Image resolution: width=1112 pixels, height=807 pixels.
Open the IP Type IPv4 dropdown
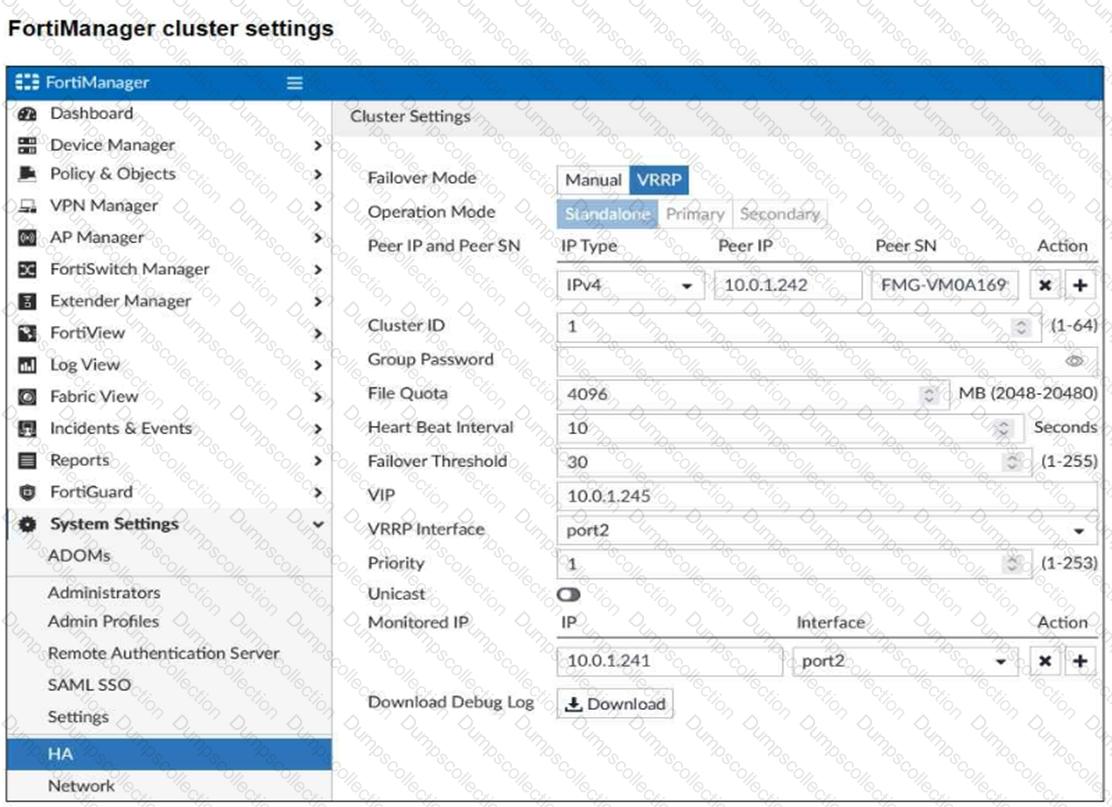tap(629, 285)
